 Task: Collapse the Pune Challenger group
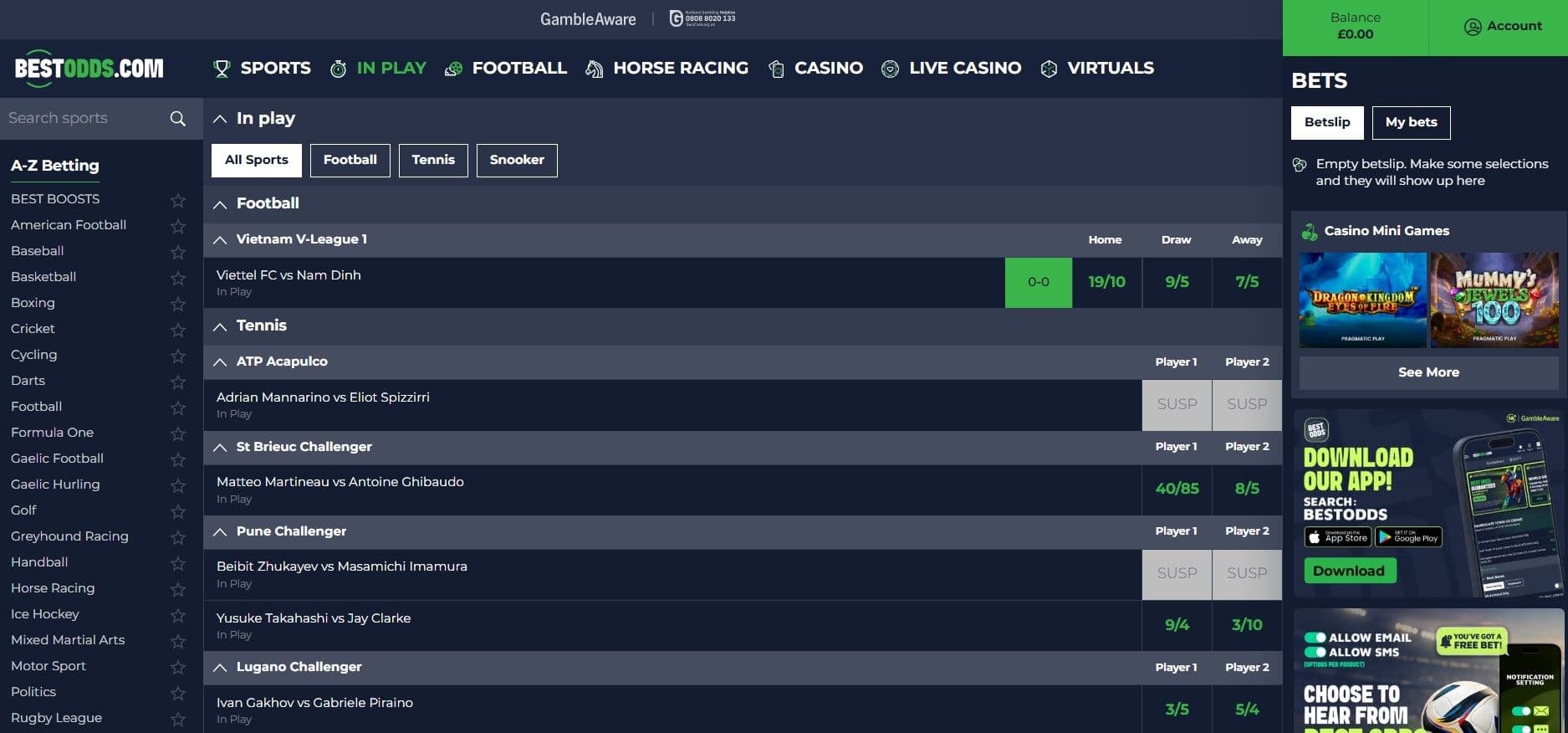point(220,532)
